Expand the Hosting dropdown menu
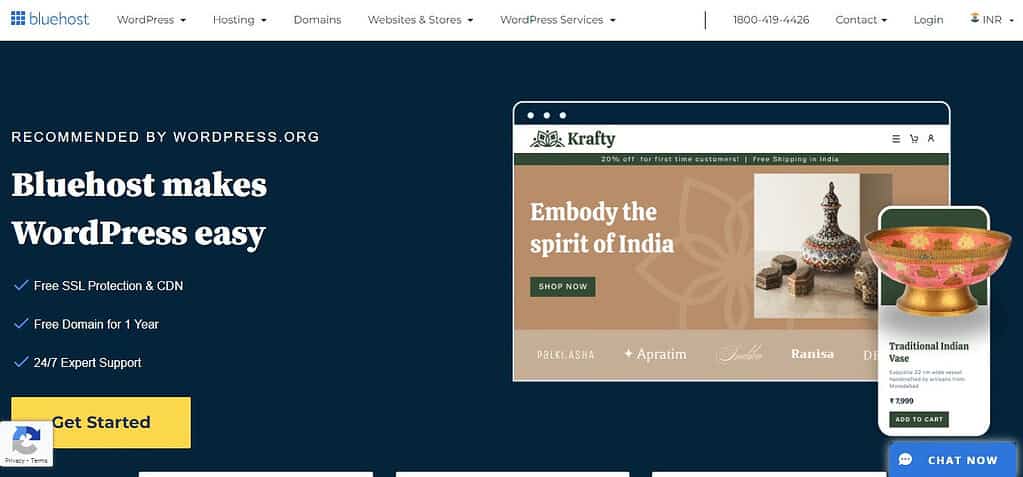Screen dimensions: 1023x477 239,20
